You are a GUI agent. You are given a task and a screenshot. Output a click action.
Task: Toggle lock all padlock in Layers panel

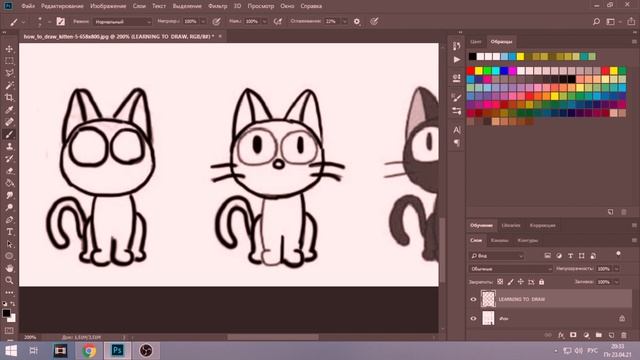tap(541, 282)
